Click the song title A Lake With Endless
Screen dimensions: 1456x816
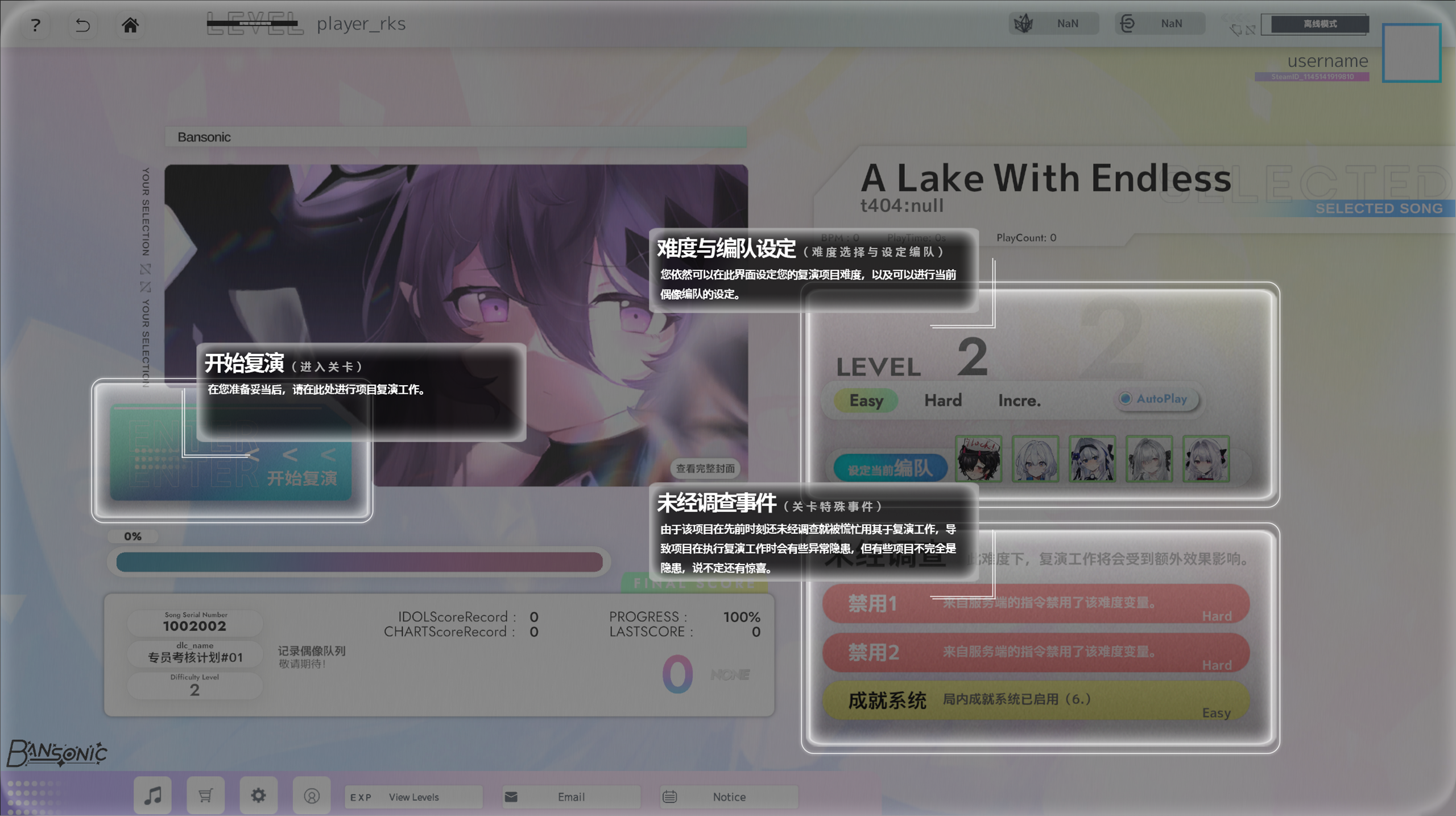click(x=1046, y=178)
